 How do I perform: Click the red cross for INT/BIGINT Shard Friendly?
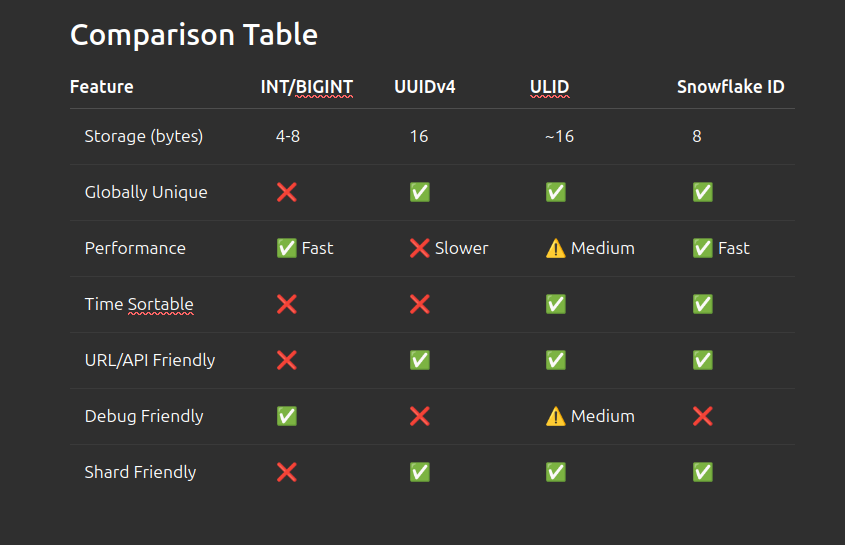tap(286, 472)
